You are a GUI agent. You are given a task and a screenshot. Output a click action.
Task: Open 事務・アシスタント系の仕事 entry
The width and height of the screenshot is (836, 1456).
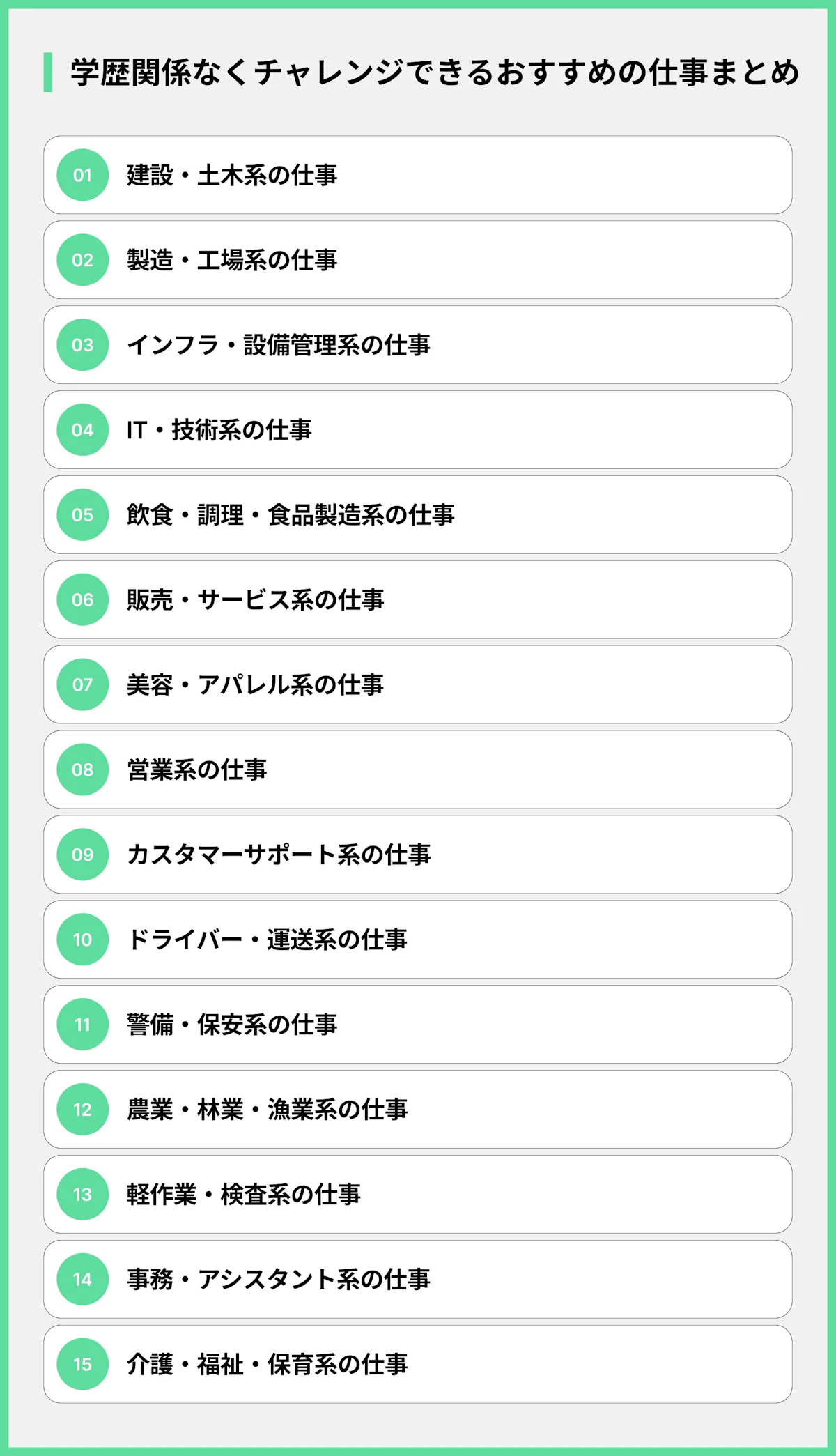279,1279
